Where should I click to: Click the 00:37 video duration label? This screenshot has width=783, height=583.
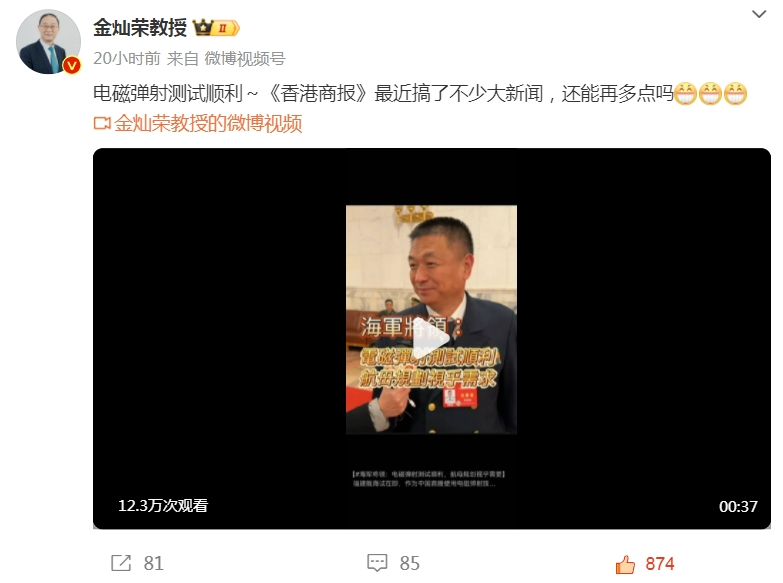tap(738, 507)
